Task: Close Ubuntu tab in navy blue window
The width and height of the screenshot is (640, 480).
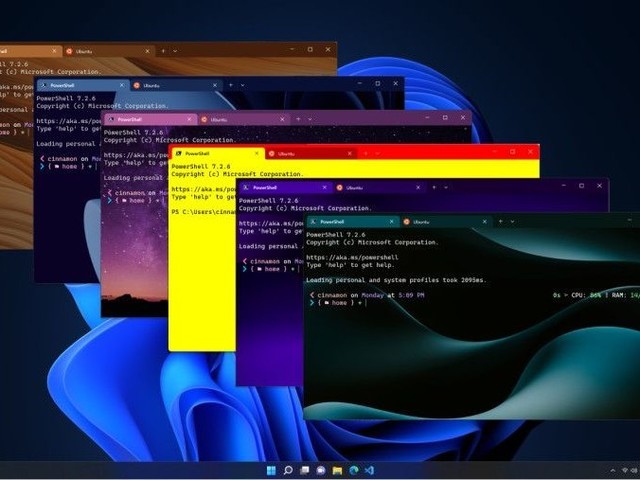Action: click(215, 85)
